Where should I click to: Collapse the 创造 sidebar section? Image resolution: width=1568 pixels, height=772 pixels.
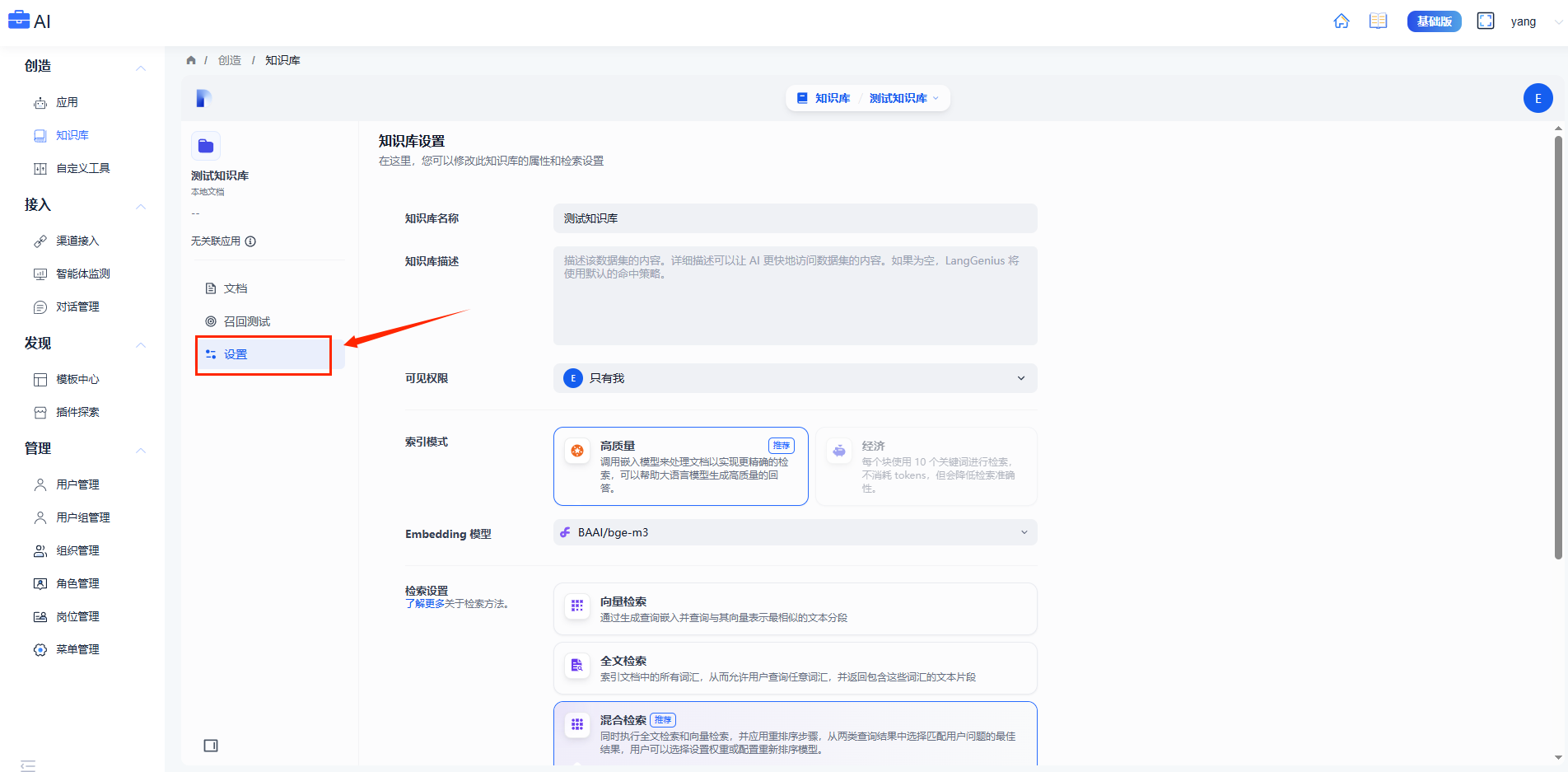141,68
